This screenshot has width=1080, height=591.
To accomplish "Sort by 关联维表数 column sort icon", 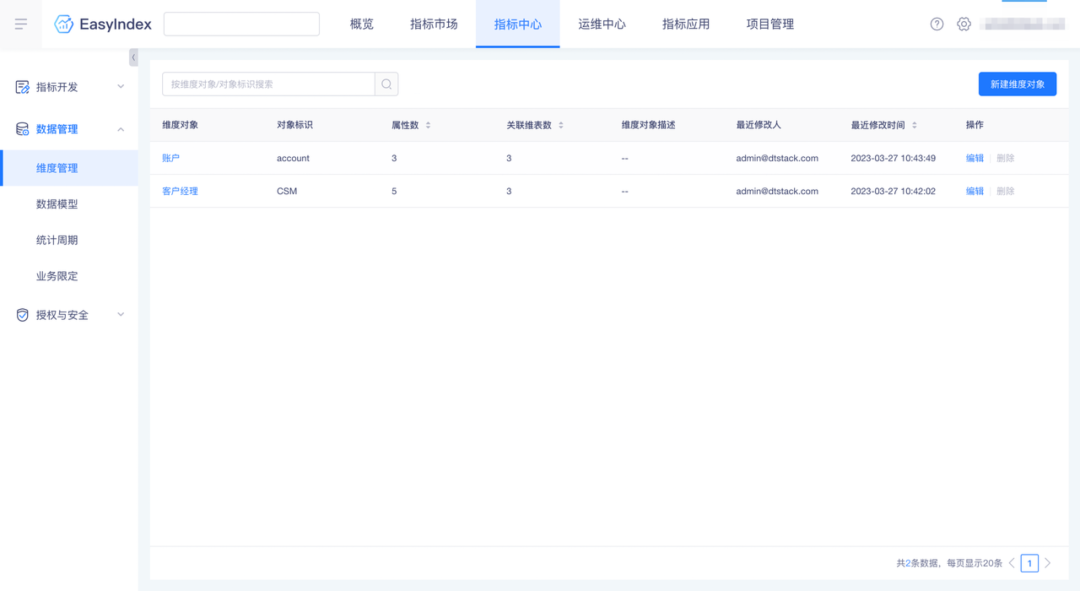I will pyautogui.click(x=561, y=125).
